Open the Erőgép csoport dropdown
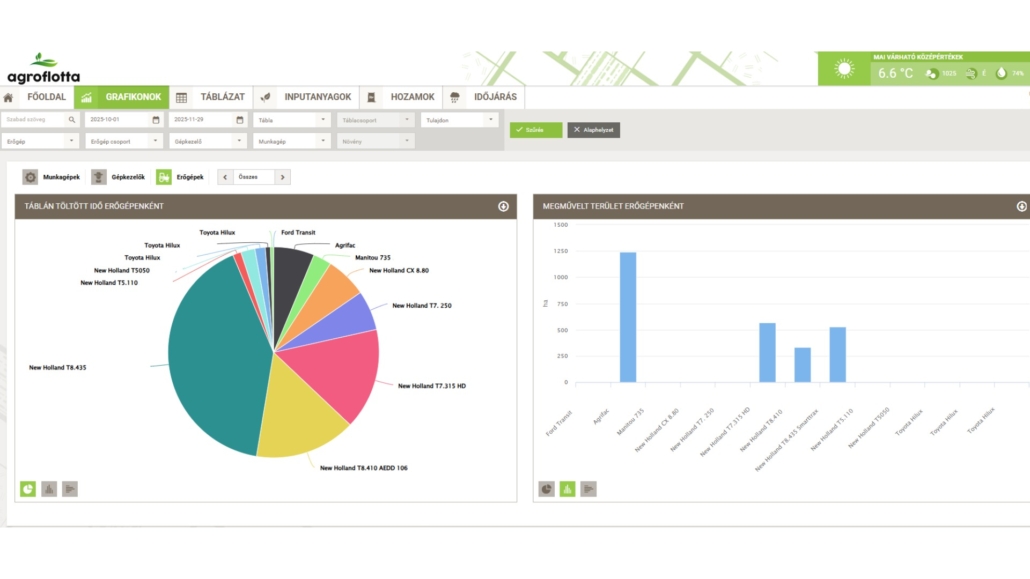The image size is (1030, 579). coord(155,142)
